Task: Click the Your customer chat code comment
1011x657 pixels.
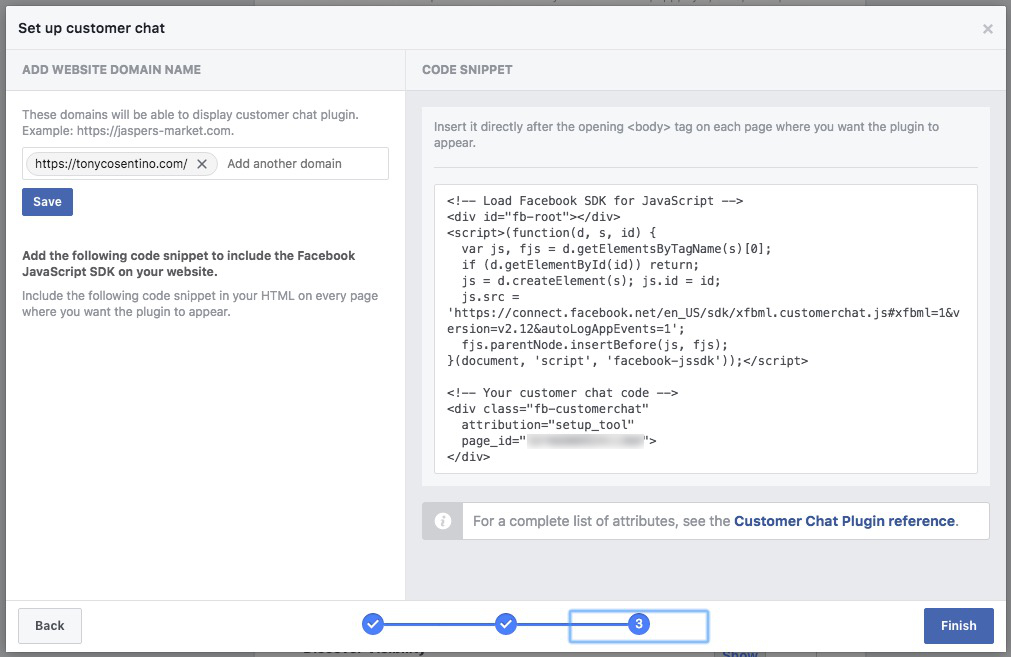Action: (562, 393)
